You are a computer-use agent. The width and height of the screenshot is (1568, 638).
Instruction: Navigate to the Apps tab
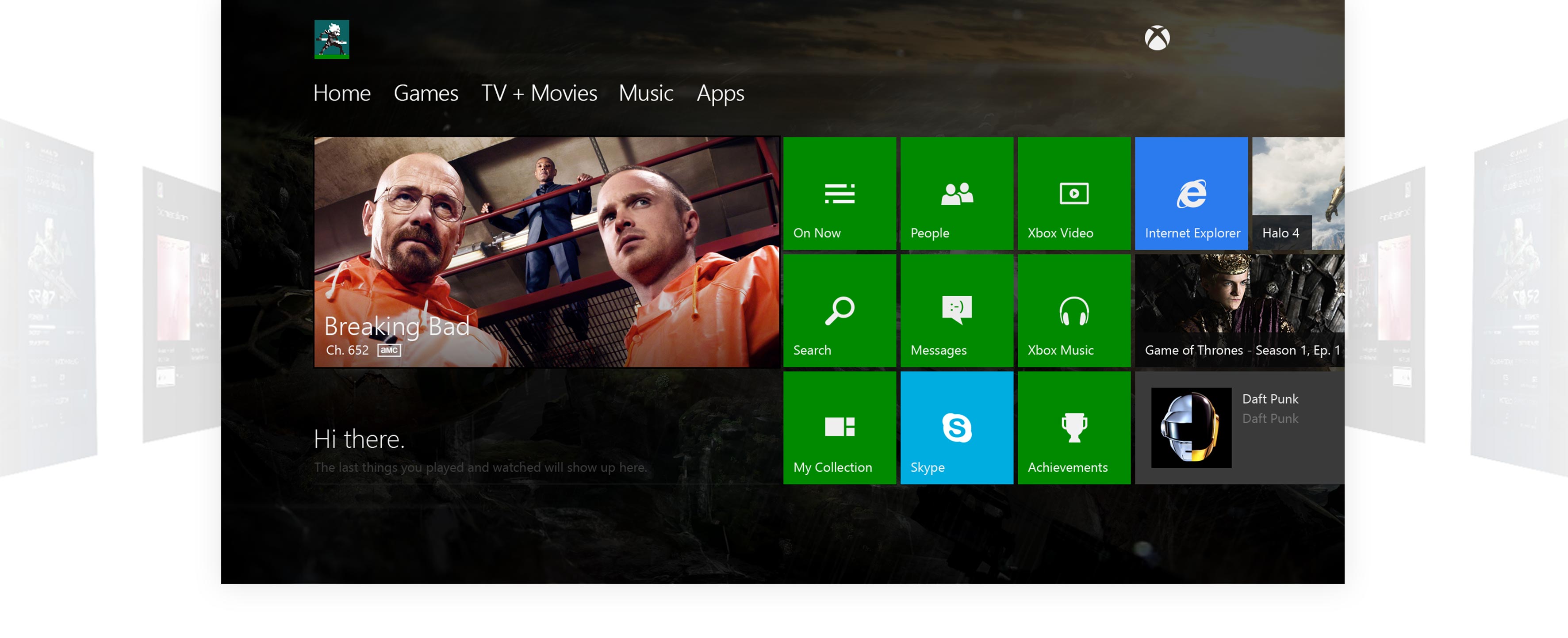[720, 93]
